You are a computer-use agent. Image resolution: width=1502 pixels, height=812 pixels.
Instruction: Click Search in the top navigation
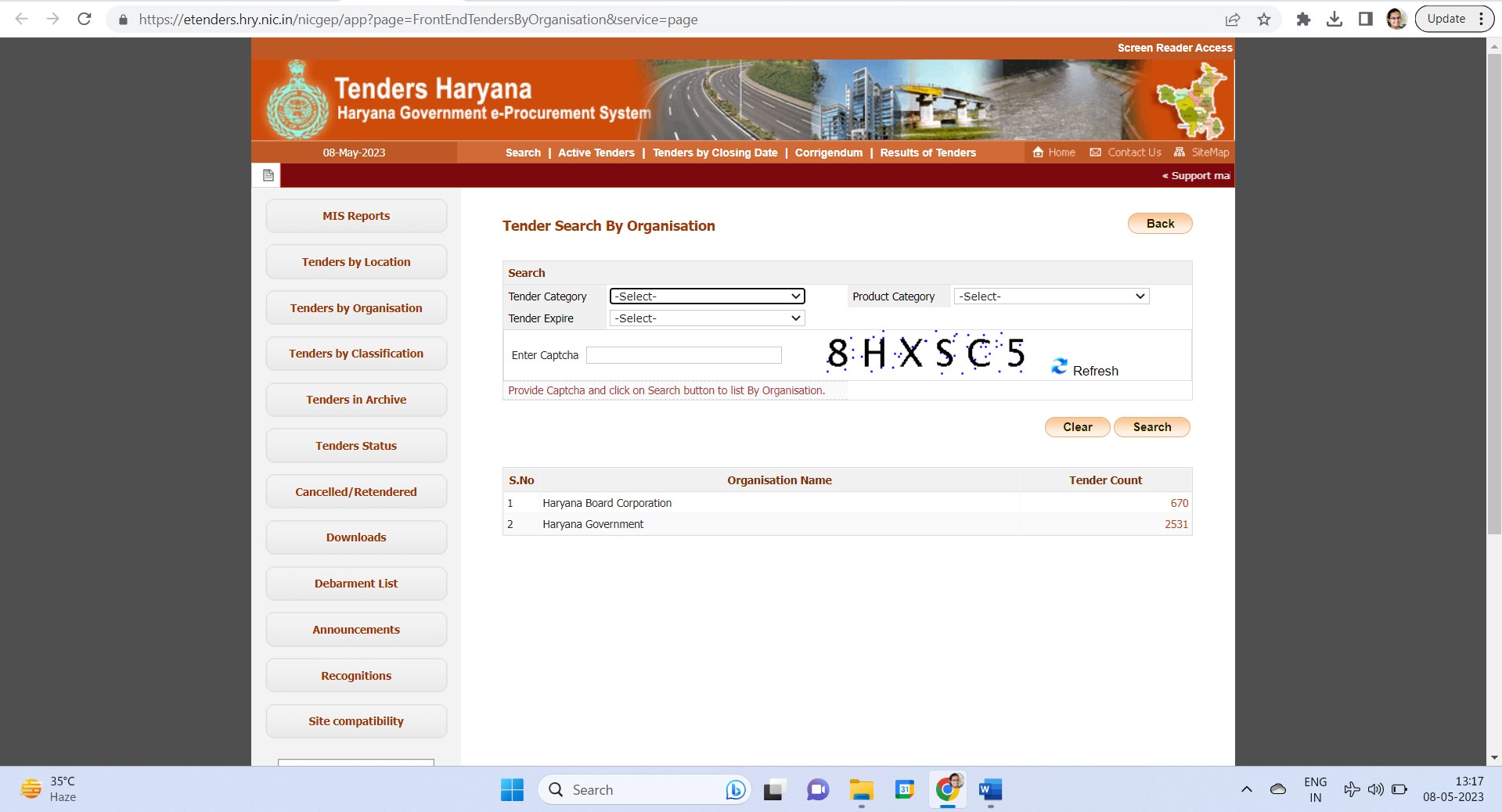[x=523, y=153]
